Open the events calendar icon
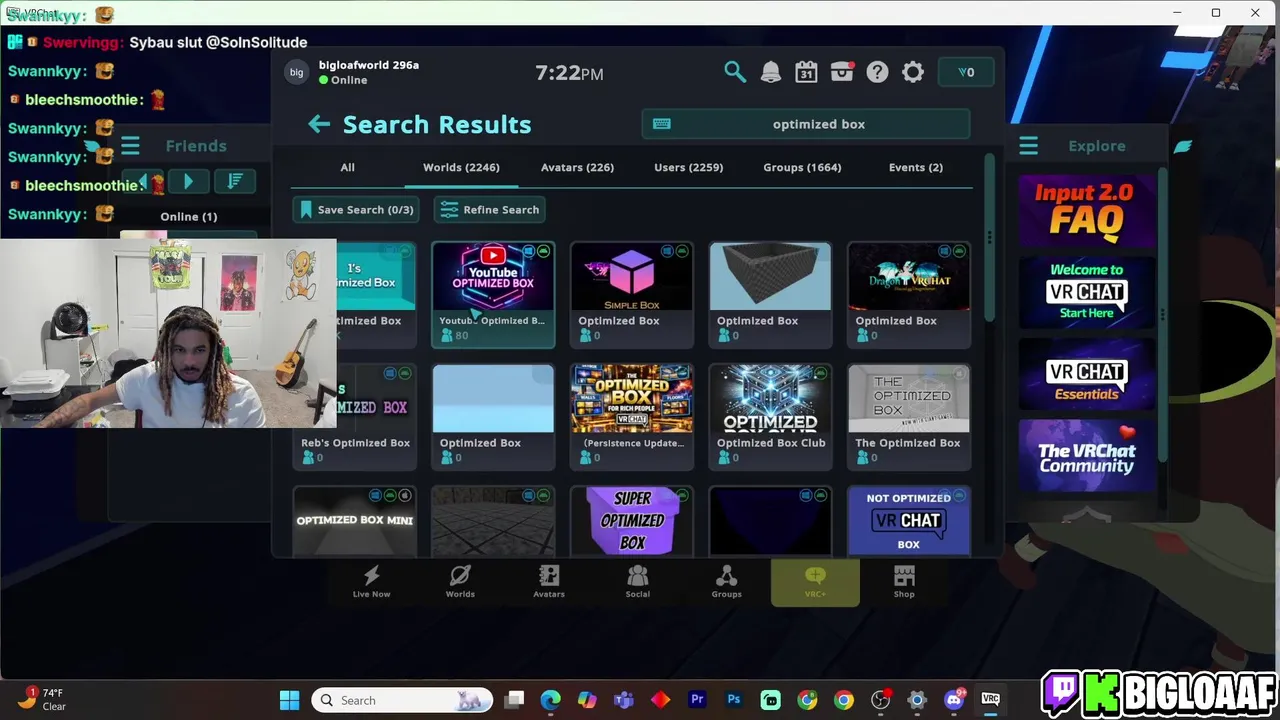 click(806, 72)
